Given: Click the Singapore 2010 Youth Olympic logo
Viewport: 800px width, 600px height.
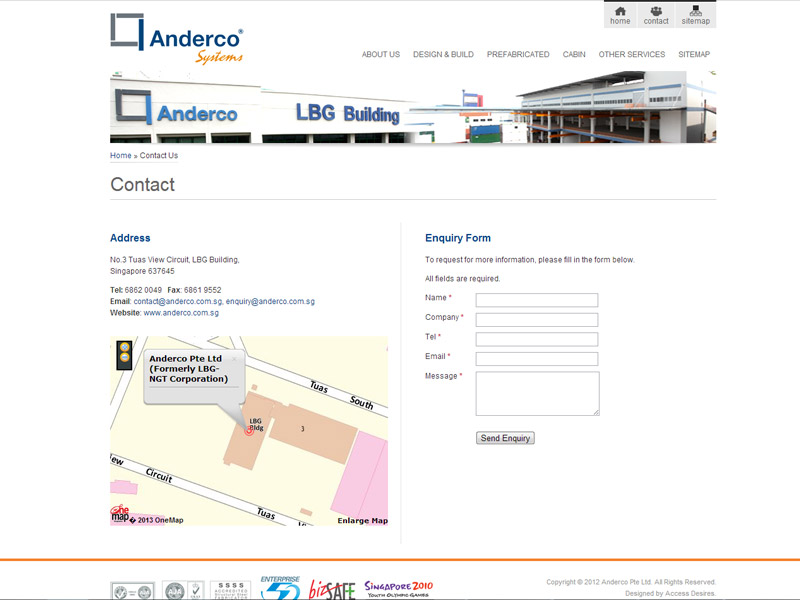Looking at the screenshot, I should point(398,588).
